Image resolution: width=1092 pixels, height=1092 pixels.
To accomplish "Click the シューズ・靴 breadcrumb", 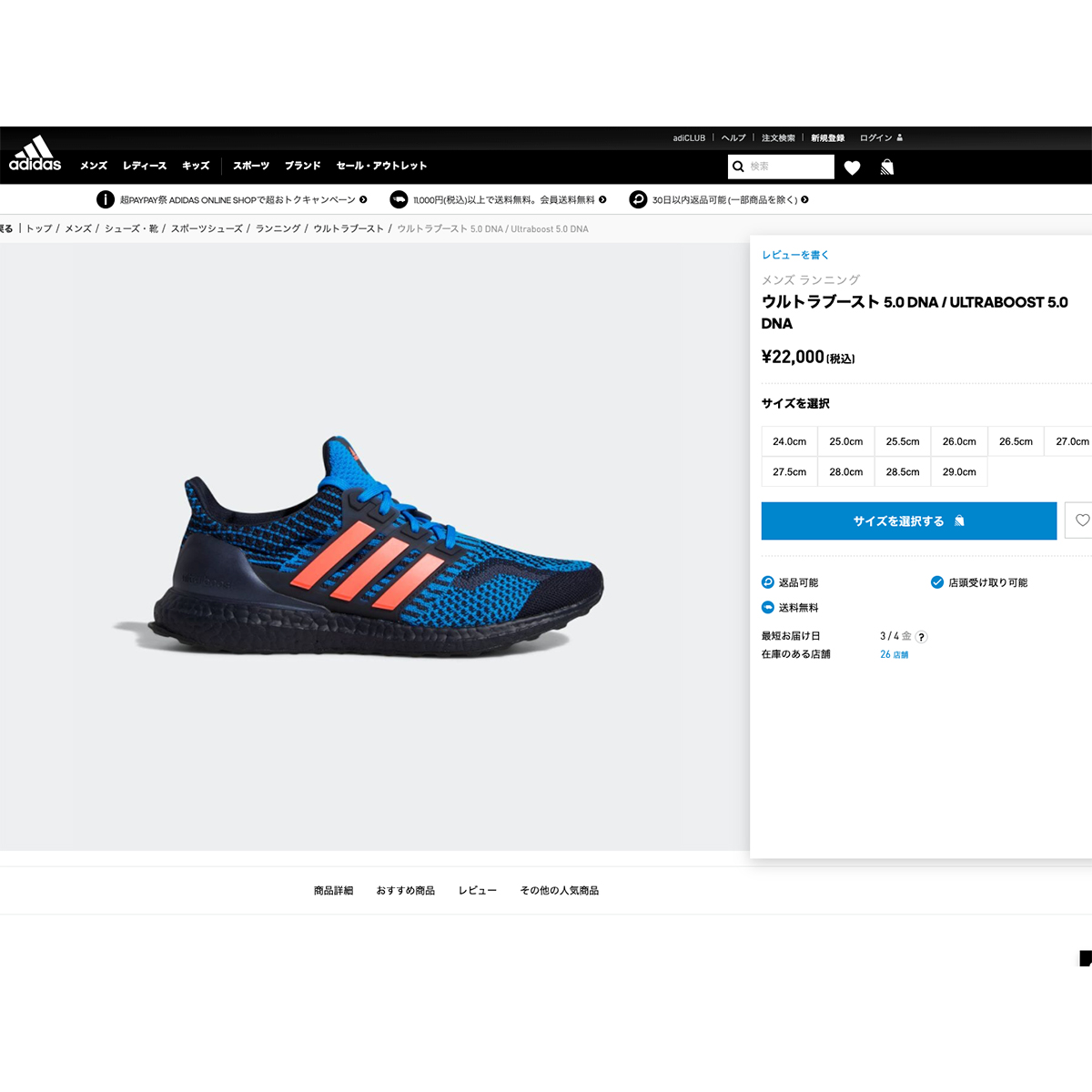I will tap(131, 228).
